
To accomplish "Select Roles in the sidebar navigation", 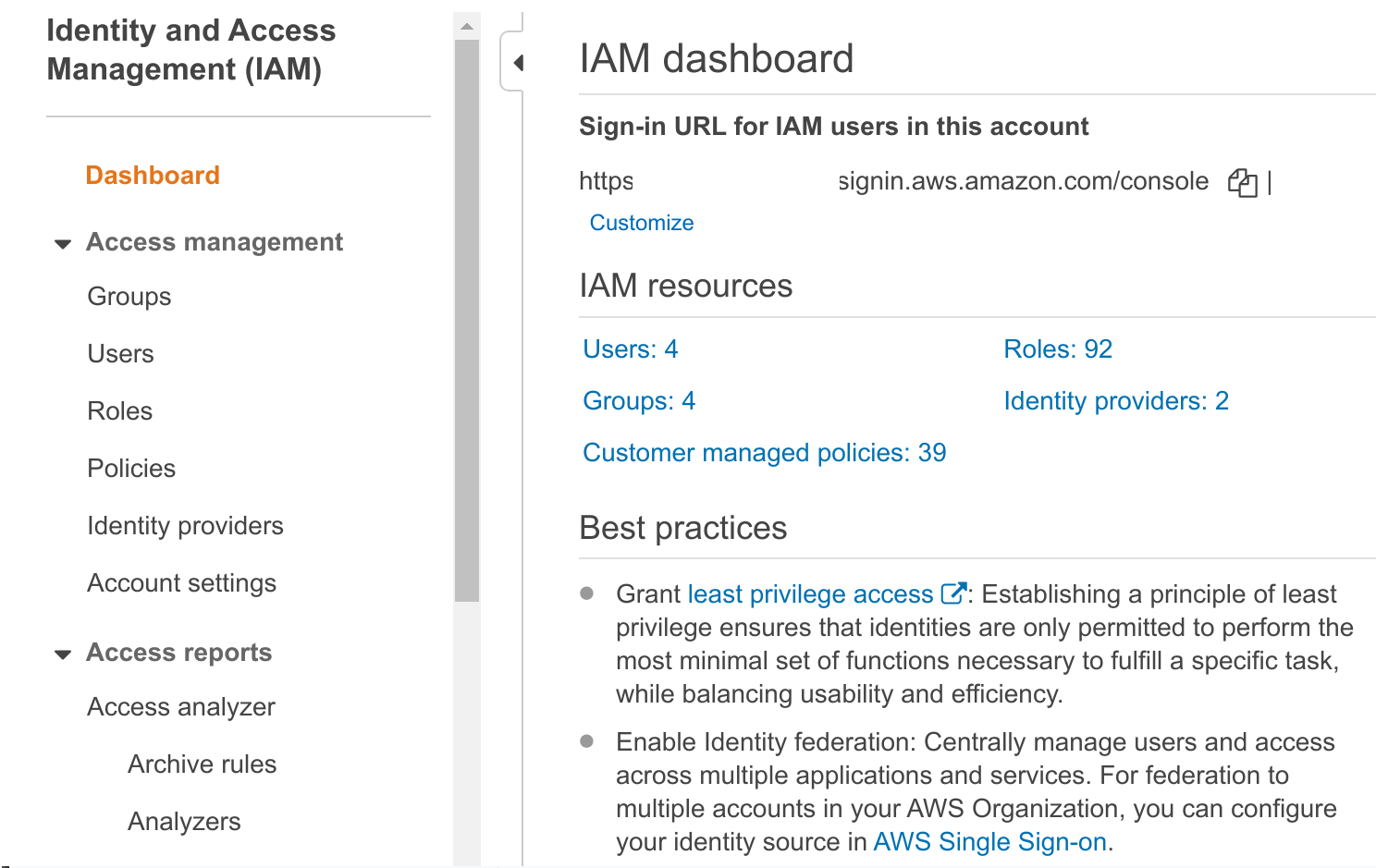I will pos(119,411).
